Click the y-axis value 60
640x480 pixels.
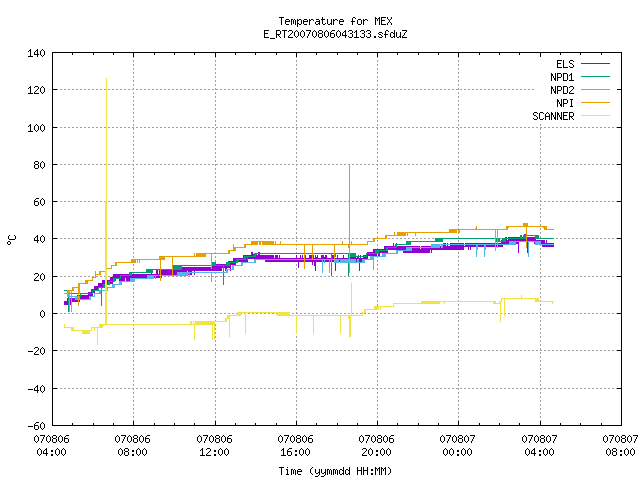pyautogui.click(x=39, y=202)
